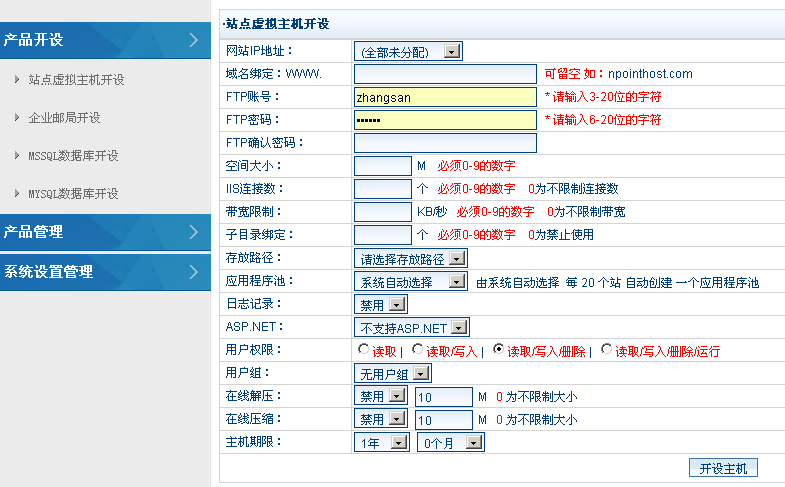This screenshot has height=487, width=785.
Task: Click the 空间大小 input box
Action: point(382,166)
